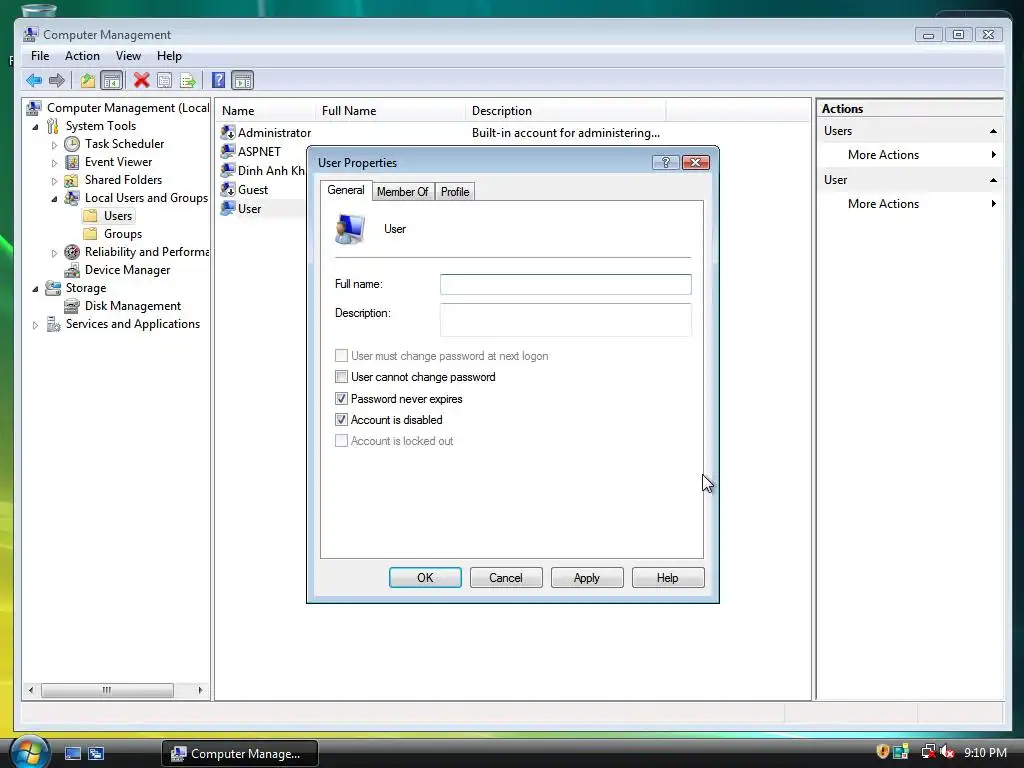Click the Show Desktop quick launch icon
The width and height of the screenshot is (1024, 768).
coord(72,754)
